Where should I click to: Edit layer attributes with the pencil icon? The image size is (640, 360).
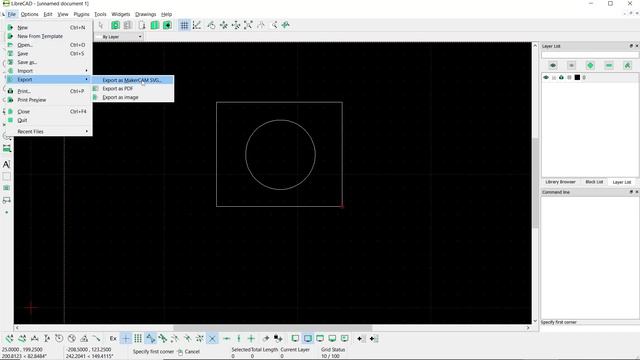pos(628,65)
